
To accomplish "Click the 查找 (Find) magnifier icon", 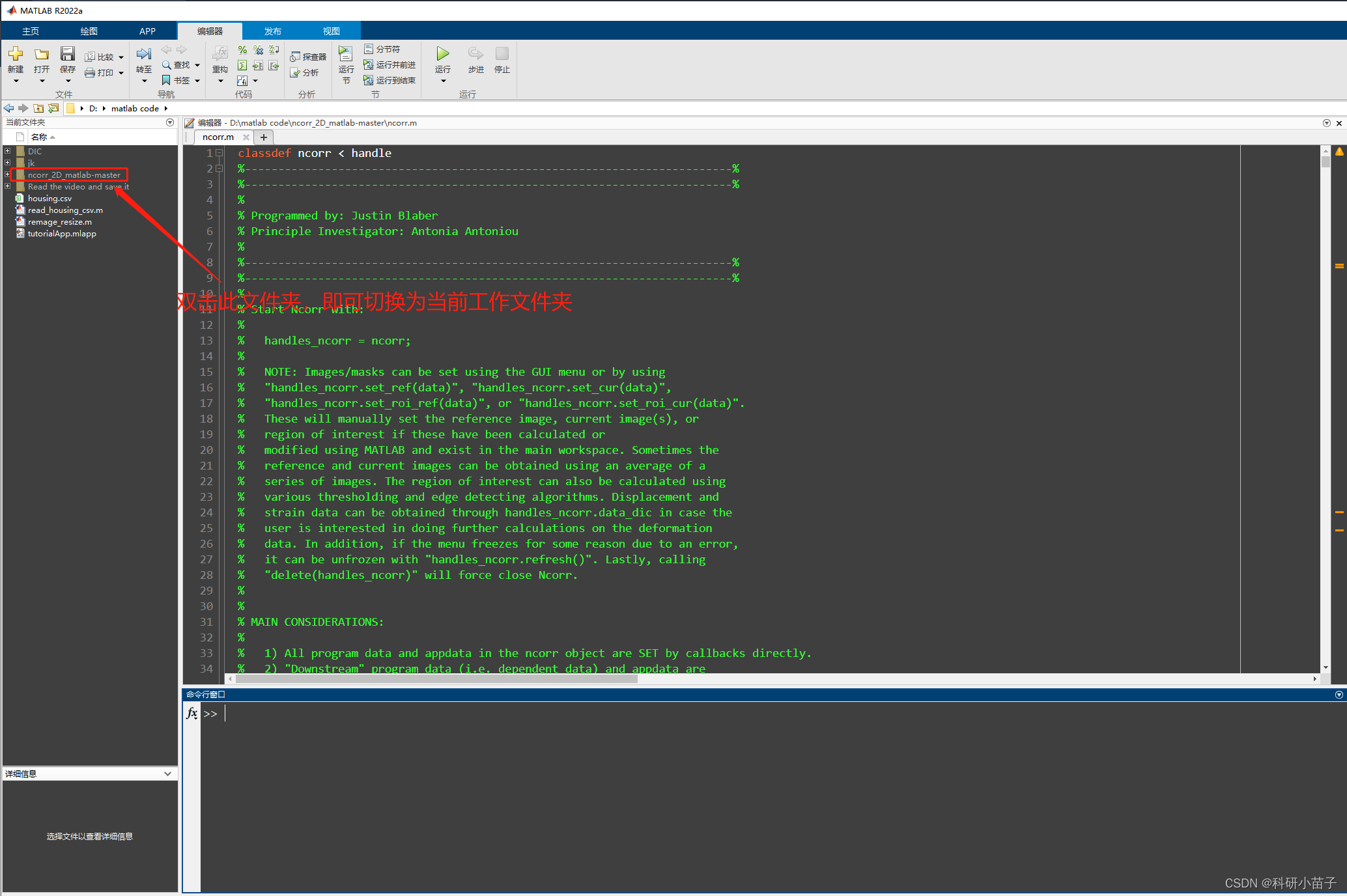I will 167,64.
